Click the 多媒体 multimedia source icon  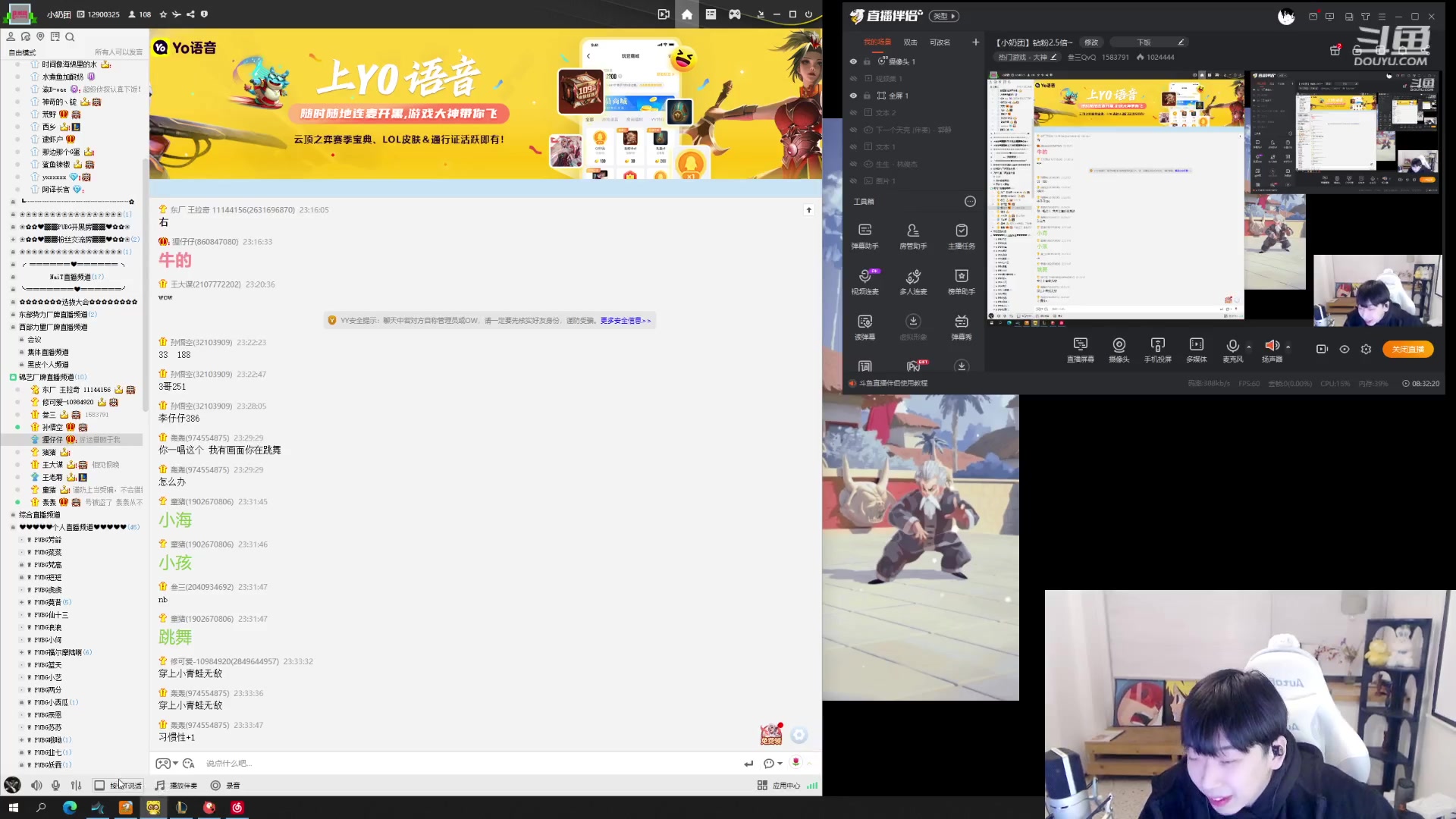pos(1196,349)
